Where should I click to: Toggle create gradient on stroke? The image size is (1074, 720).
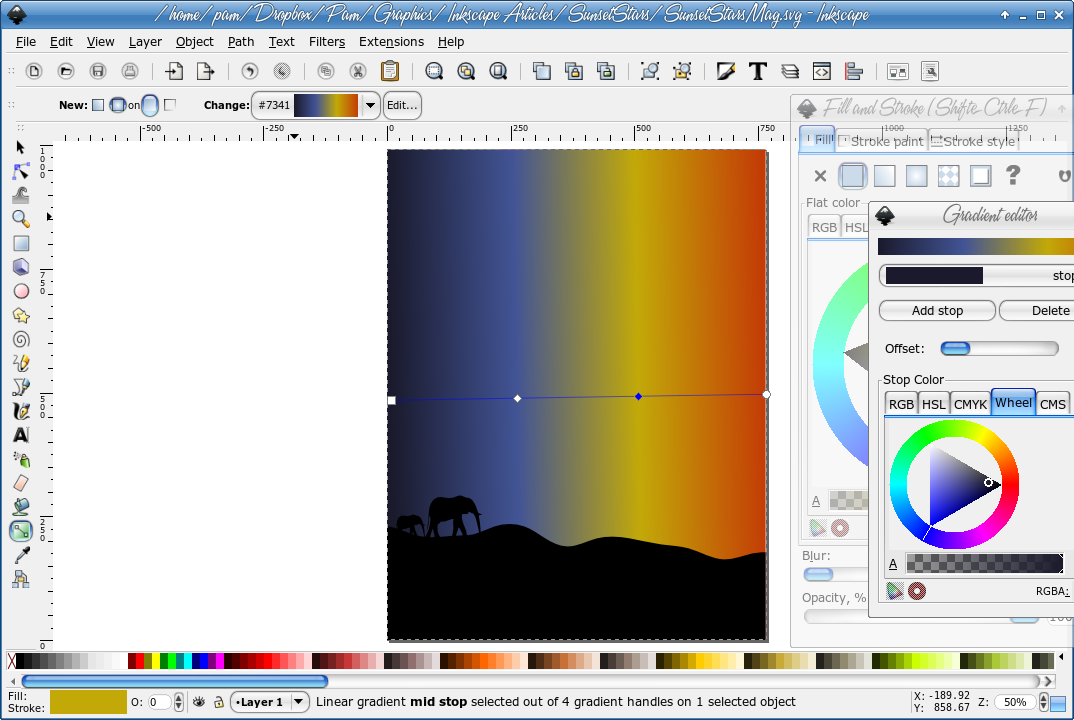(x=171, y=104)
